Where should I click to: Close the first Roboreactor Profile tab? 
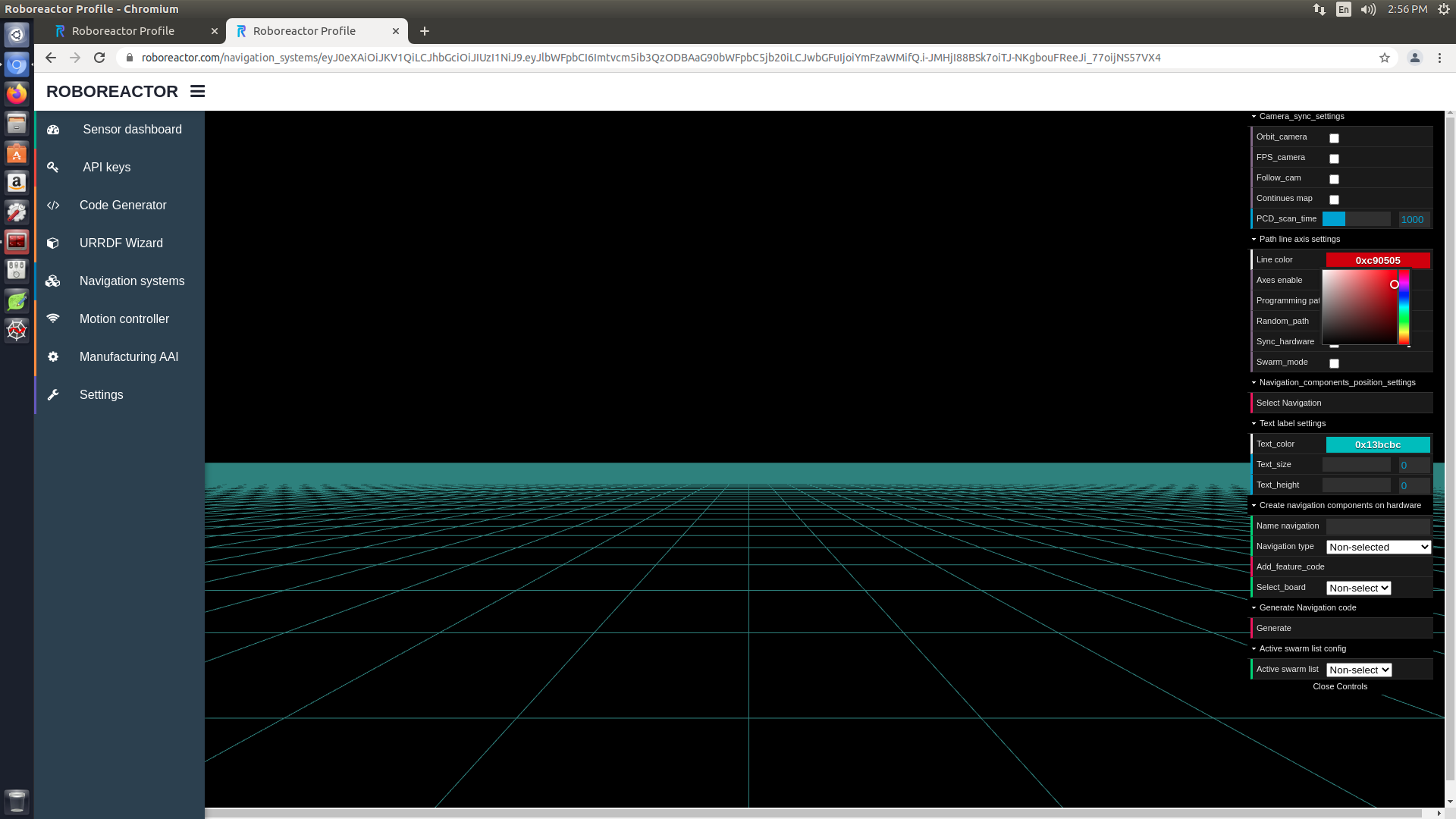point(215,31)
